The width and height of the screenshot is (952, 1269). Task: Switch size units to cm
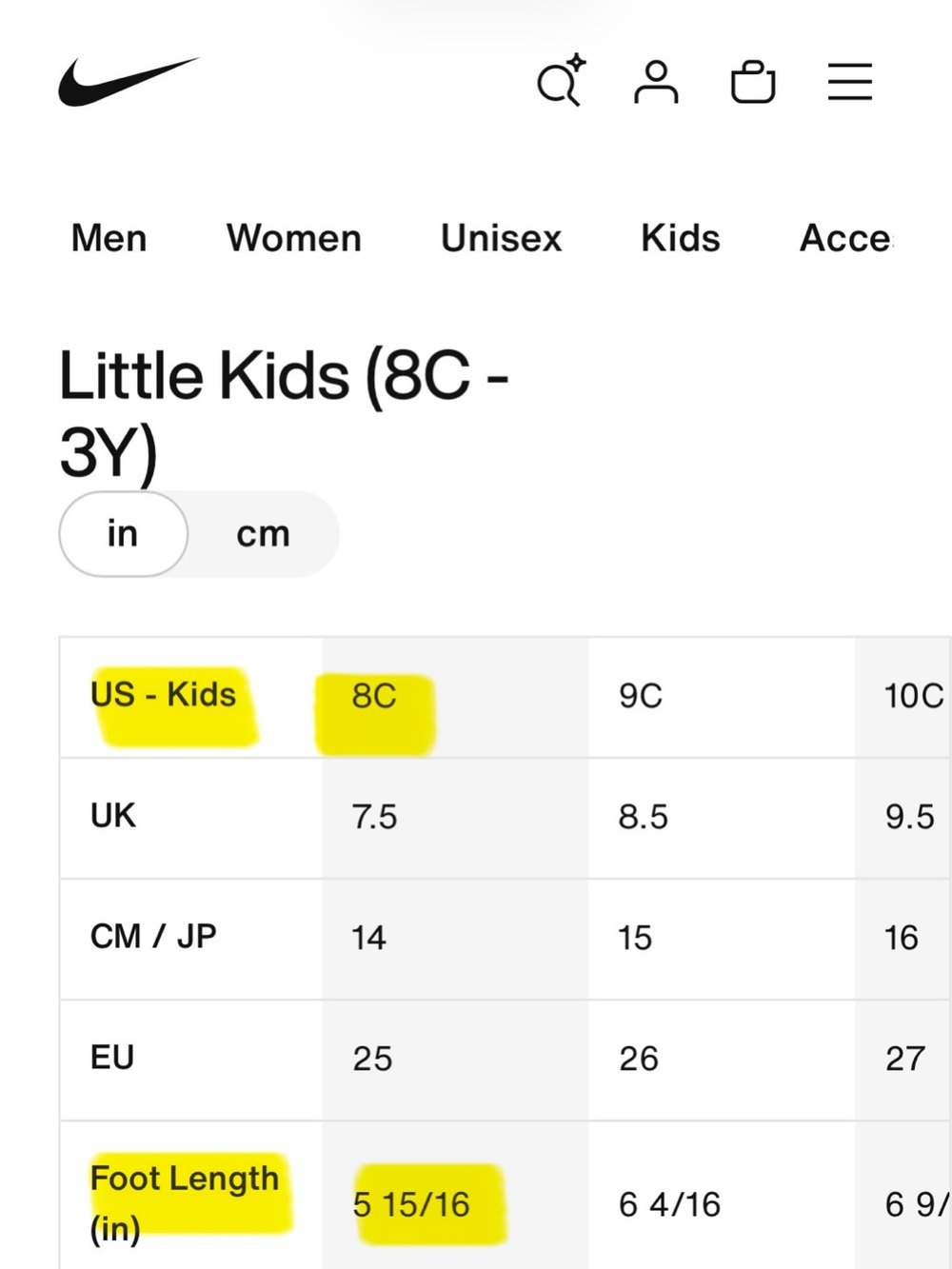pyautogui.click(x=263, y=534)
